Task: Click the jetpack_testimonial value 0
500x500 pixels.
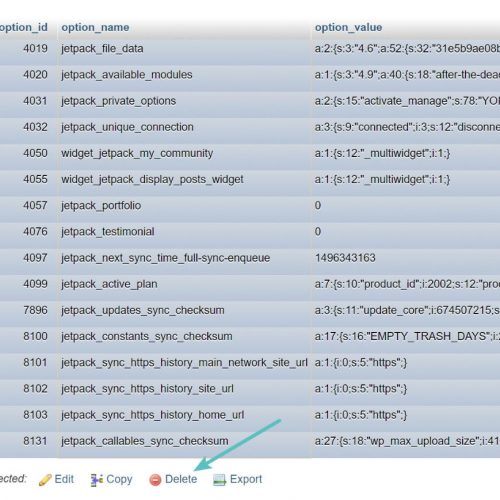Action: [318, 232]
